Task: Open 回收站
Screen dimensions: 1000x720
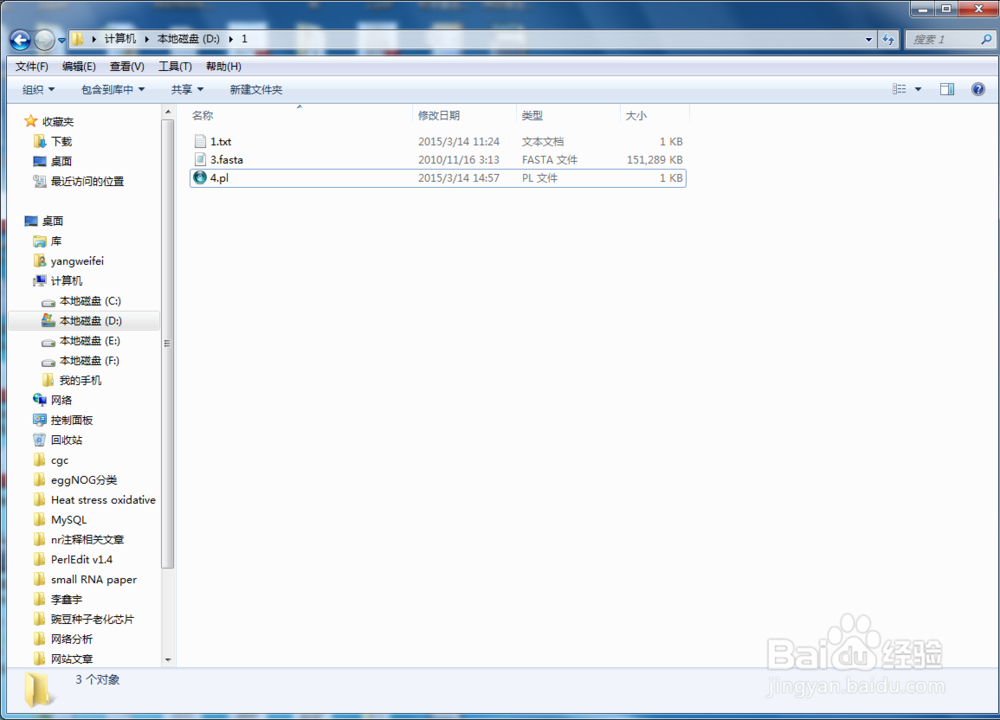Action: (x=66, y=440)
